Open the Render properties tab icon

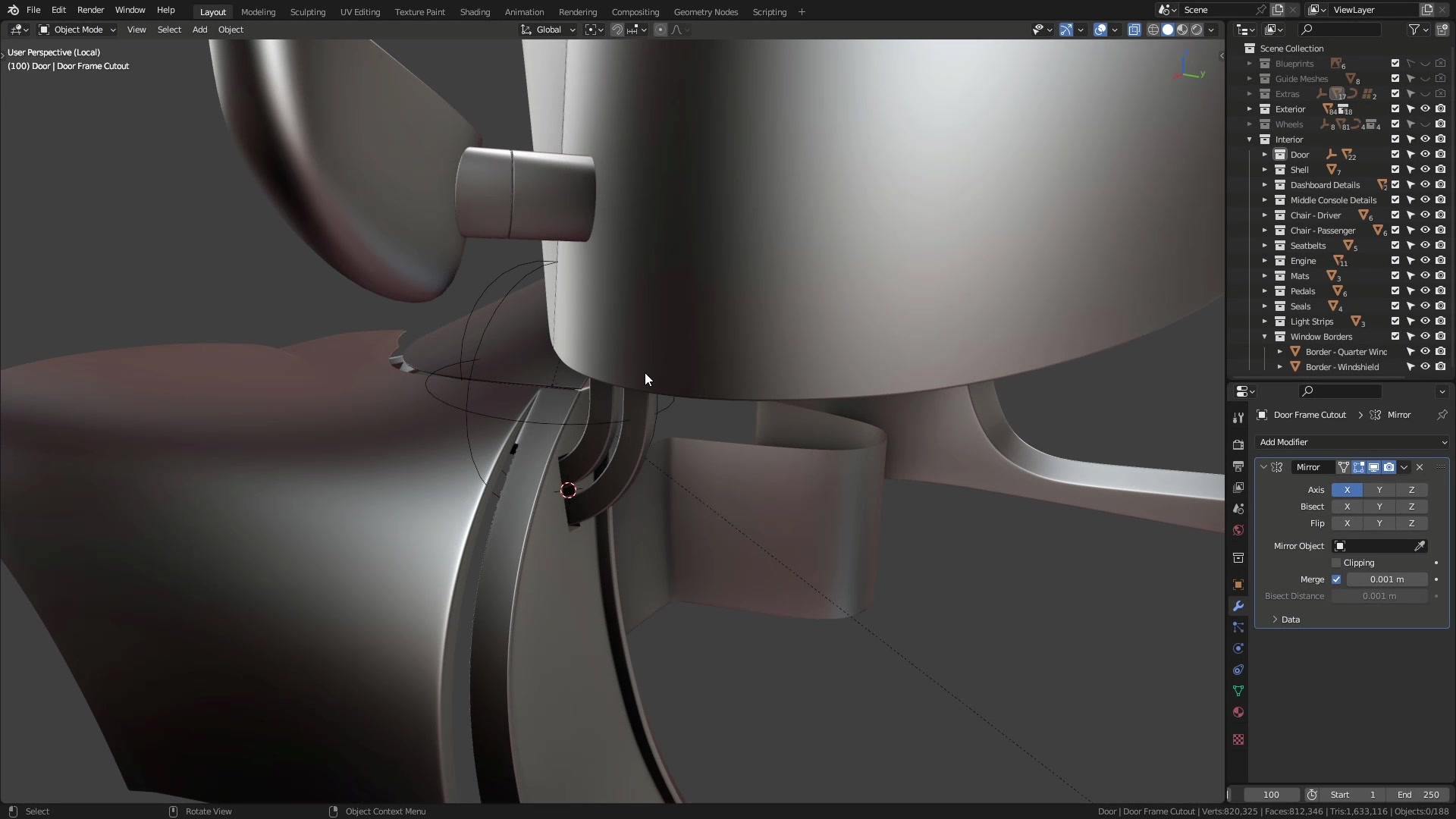(x=1238, y=445)
